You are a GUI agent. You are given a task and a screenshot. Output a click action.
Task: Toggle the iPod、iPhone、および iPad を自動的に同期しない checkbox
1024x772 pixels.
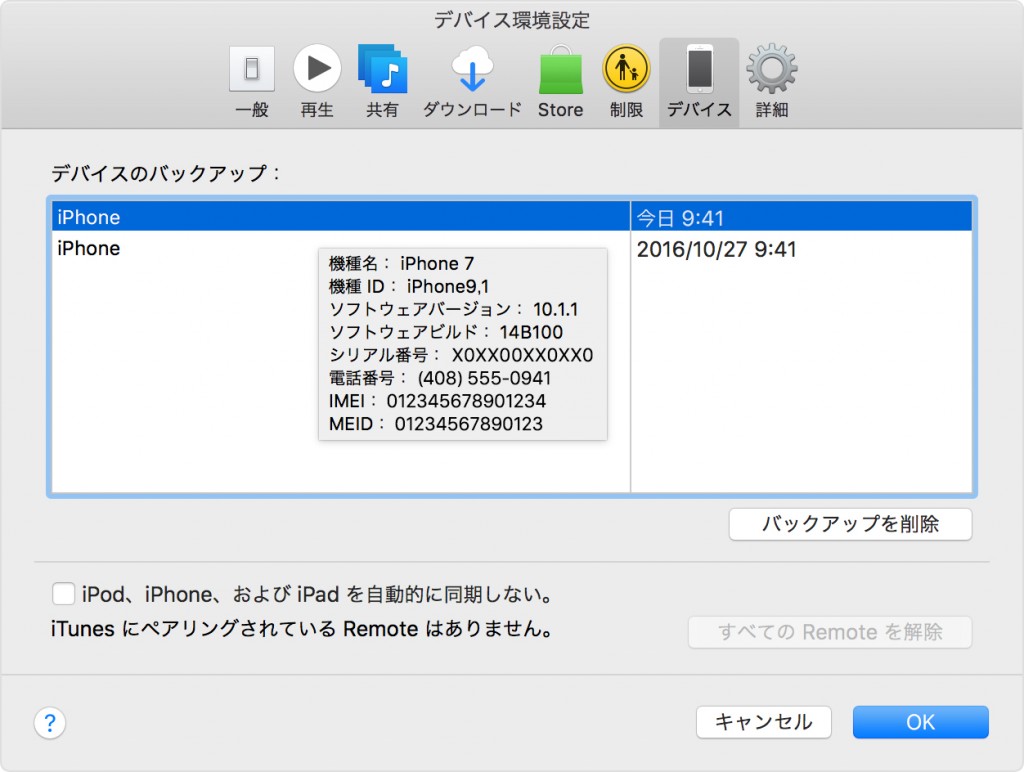pyautogui.click(x=63, y=594)
